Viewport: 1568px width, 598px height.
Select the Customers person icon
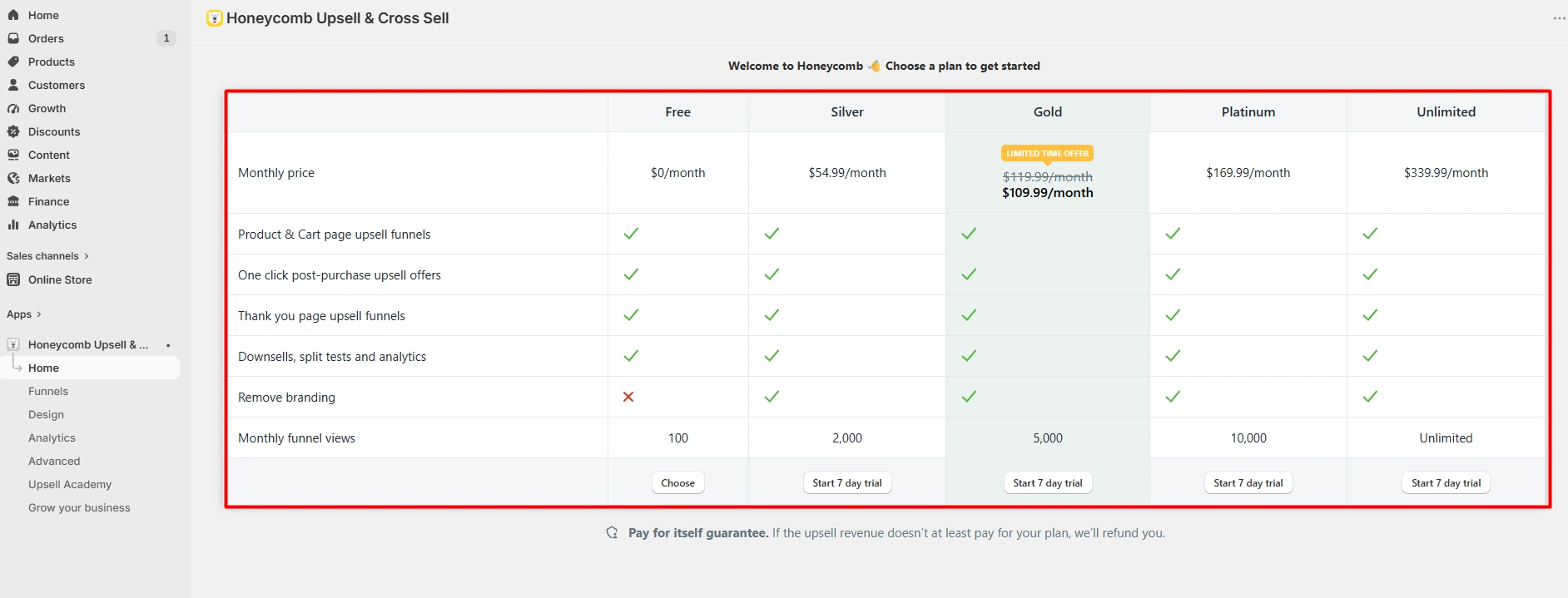pyautogui.click(x=13, y=85)
